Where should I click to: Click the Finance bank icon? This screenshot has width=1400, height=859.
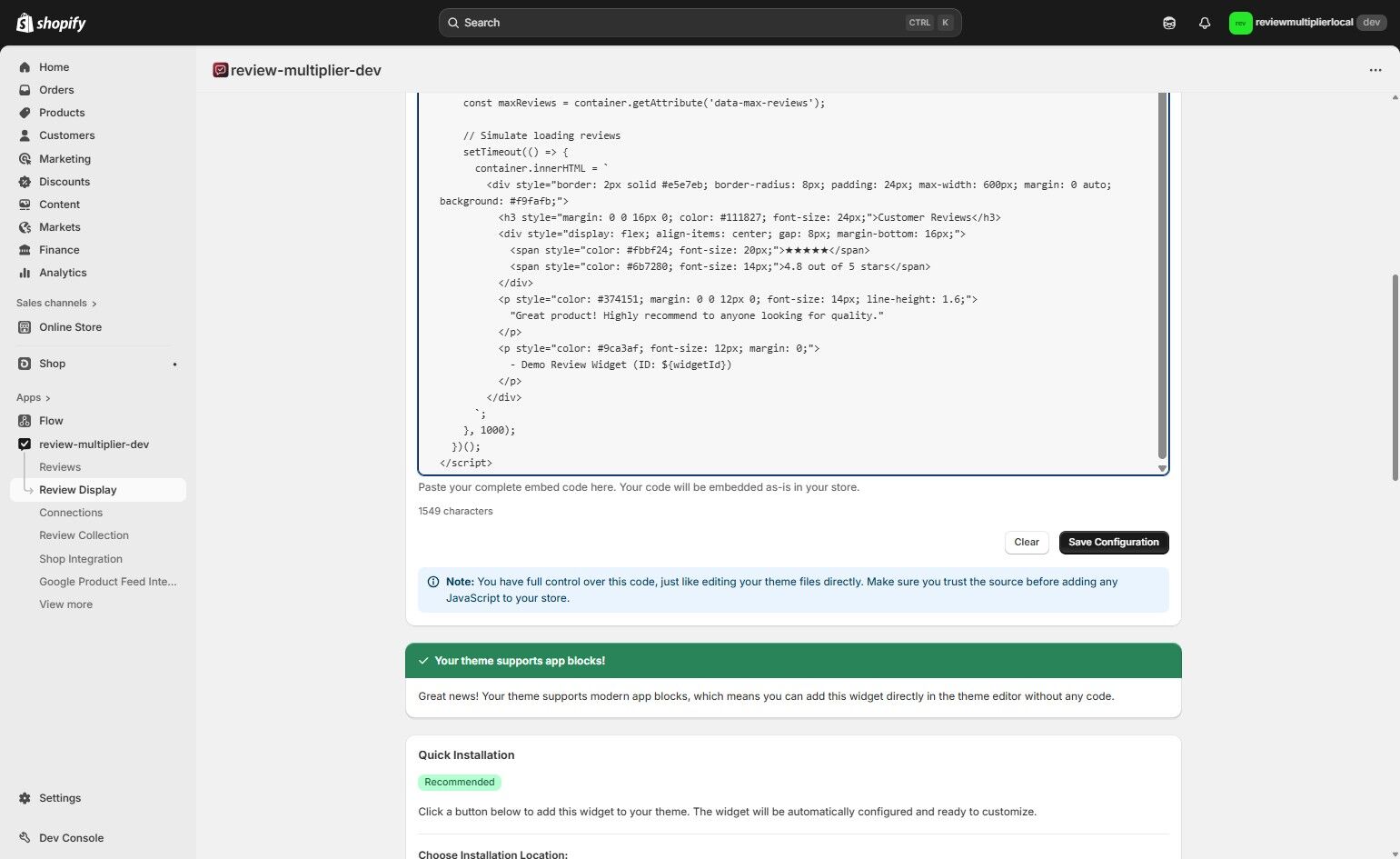click(25, 250)
